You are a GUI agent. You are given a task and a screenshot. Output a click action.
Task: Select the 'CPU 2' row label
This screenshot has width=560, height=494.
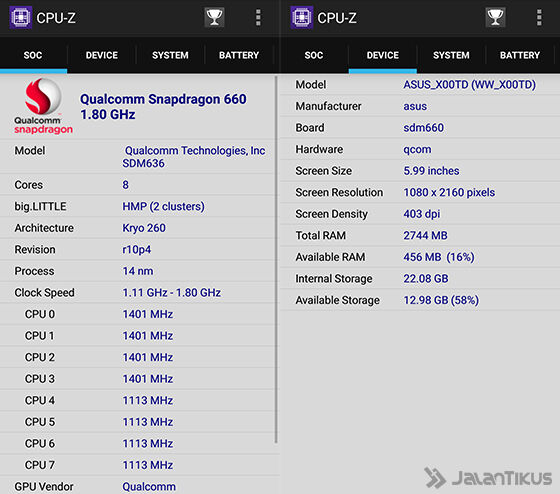[40, 357]
